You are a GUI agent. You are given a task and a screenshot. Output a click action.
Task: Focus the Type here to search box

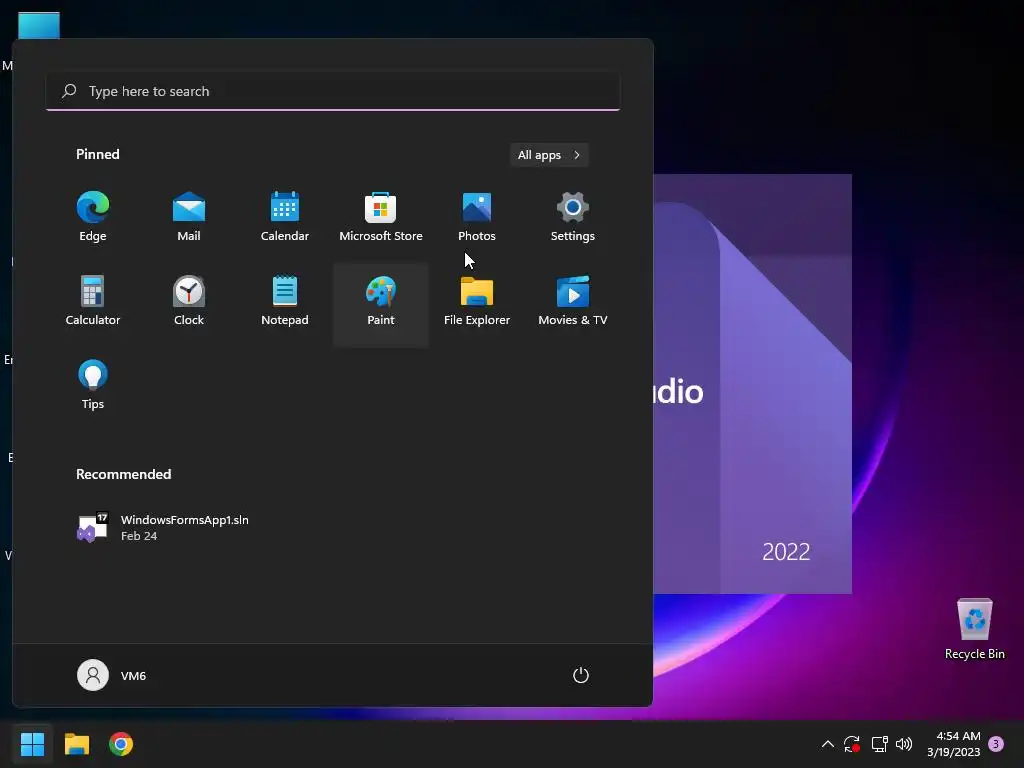(333, 91)
